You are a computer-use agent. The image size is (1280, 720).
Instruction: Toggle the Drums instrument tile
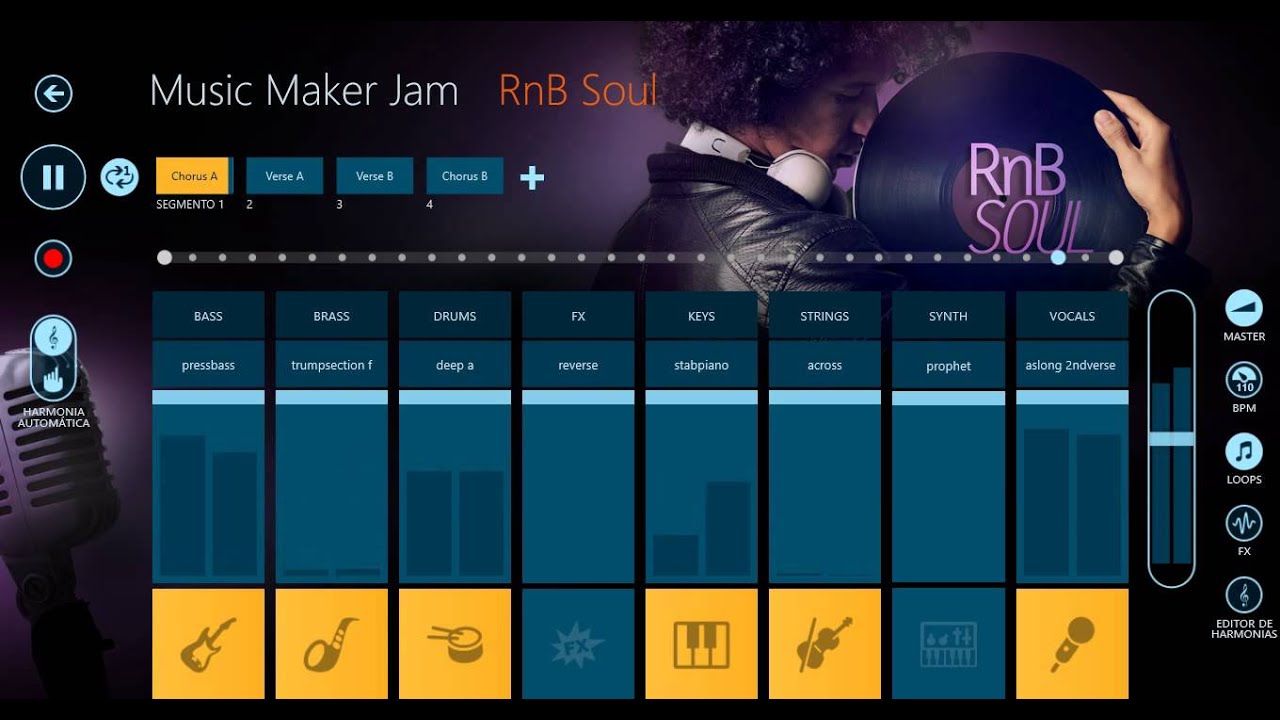pyautogui.click(x=455, y=643)
